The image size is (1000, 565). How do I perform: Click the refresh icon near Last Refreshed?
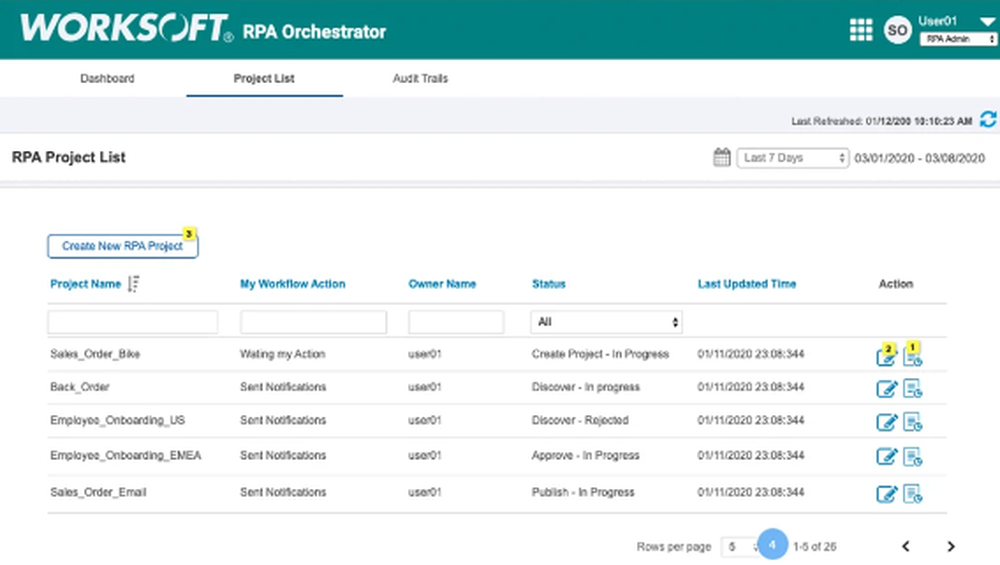click(988, 119)
